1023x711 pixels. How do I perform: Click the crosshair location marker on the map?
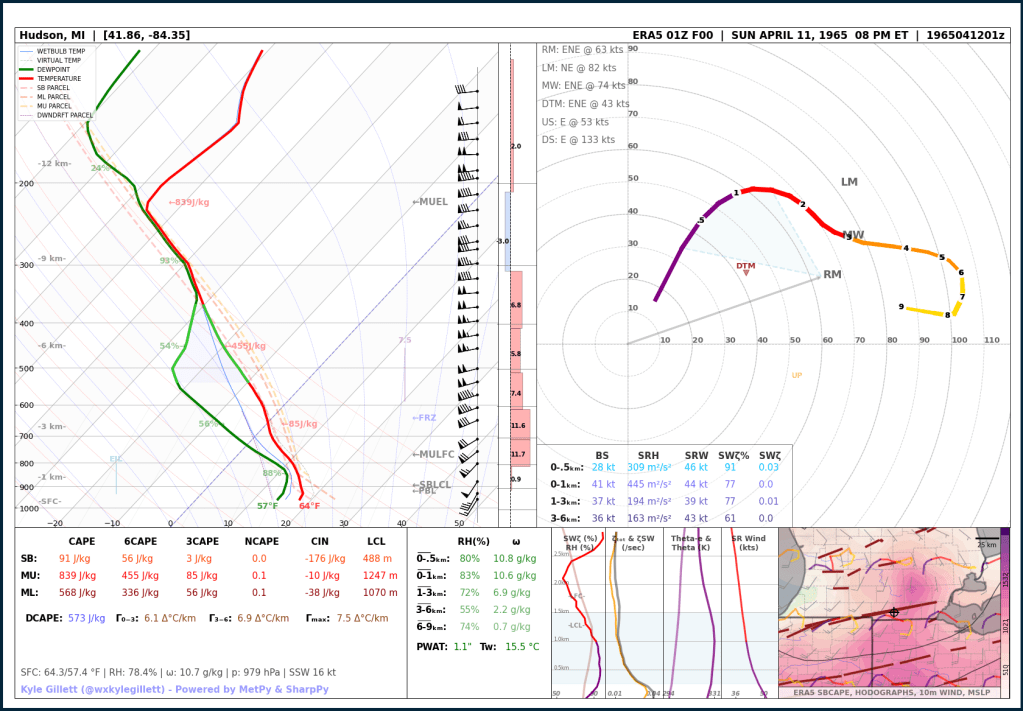(x=893, y=612)
